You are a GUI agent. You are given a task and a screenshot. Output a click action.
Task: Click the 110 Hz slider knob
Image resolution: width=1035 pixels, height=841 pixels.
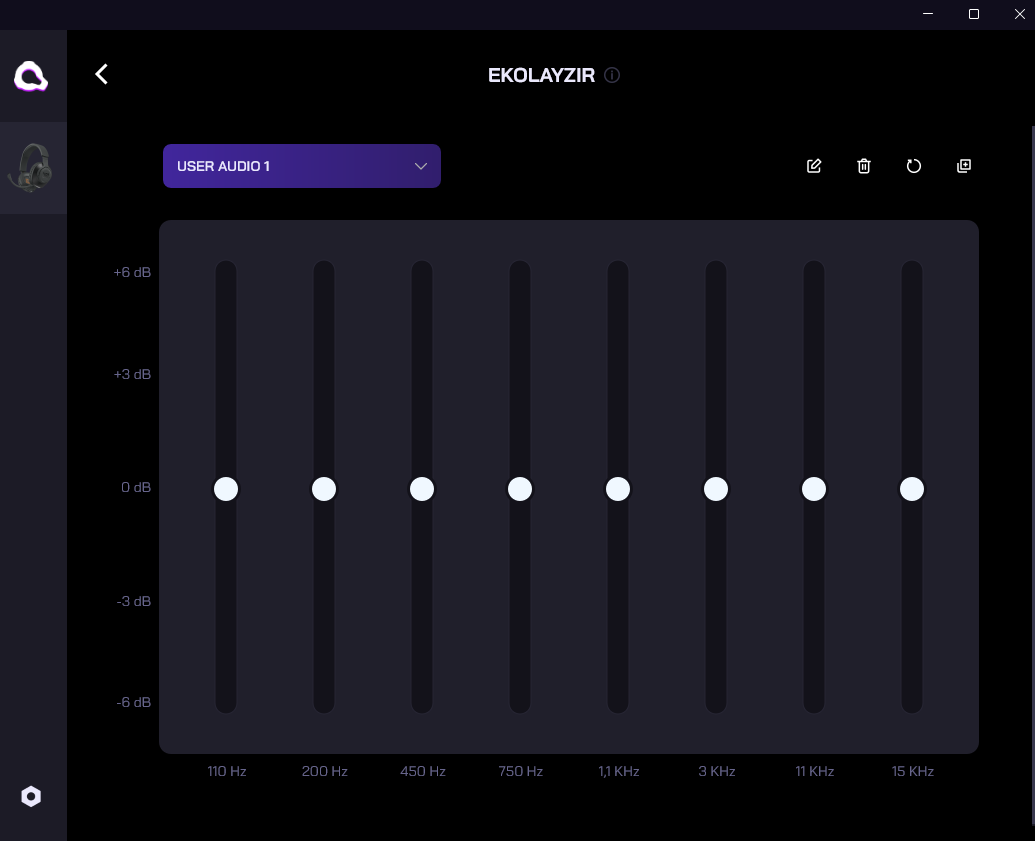point(226,489)
